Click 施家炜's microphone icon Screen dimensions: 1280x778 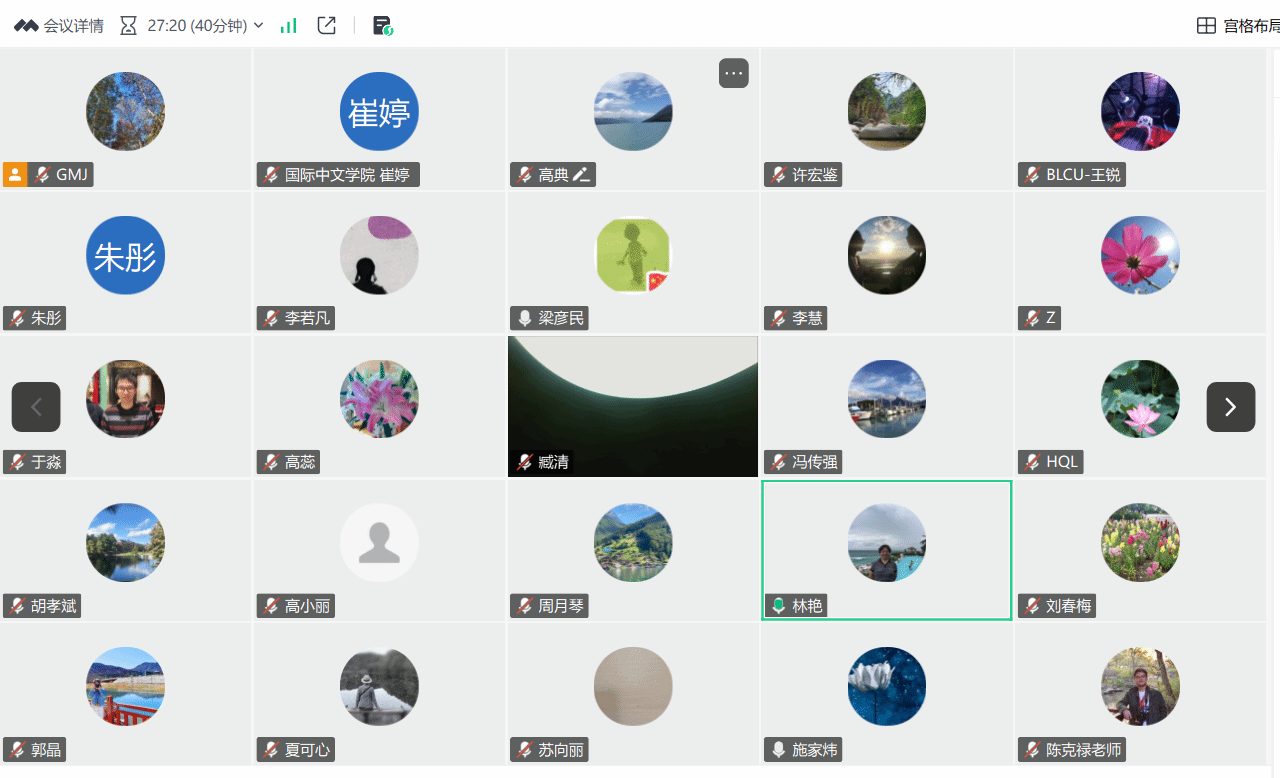coord(778,750)
